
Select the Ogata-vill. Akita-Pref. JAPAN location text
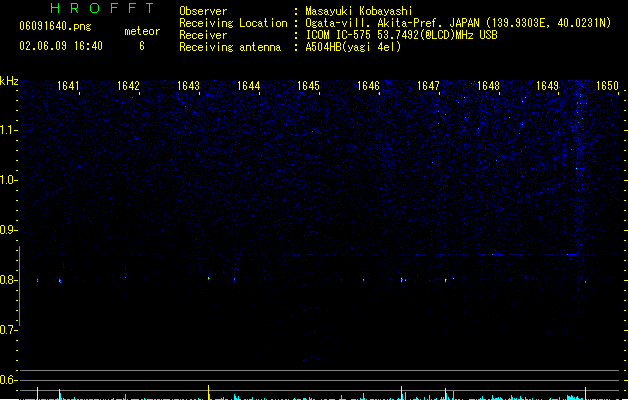458,23
